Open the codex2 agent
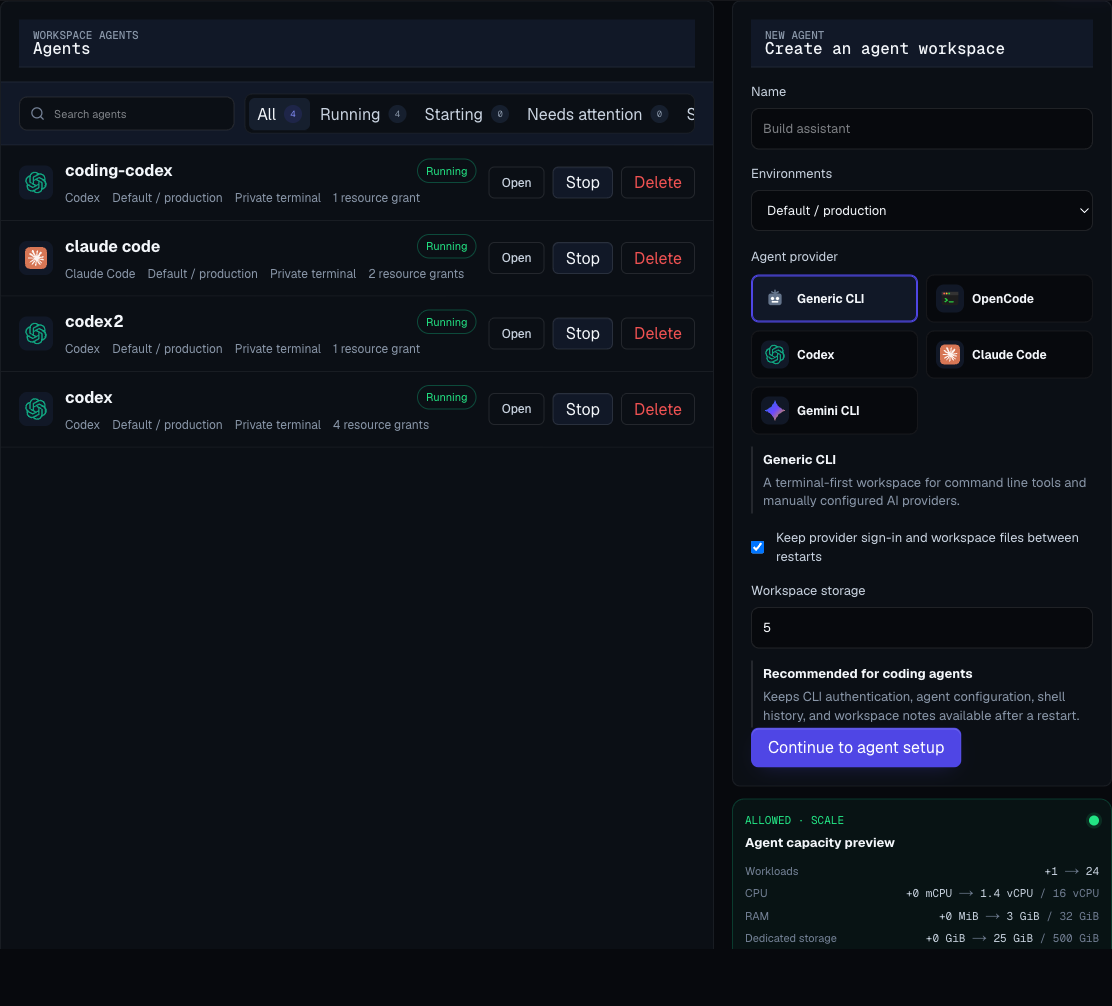1112x1006 pixels. pos(516,333)
